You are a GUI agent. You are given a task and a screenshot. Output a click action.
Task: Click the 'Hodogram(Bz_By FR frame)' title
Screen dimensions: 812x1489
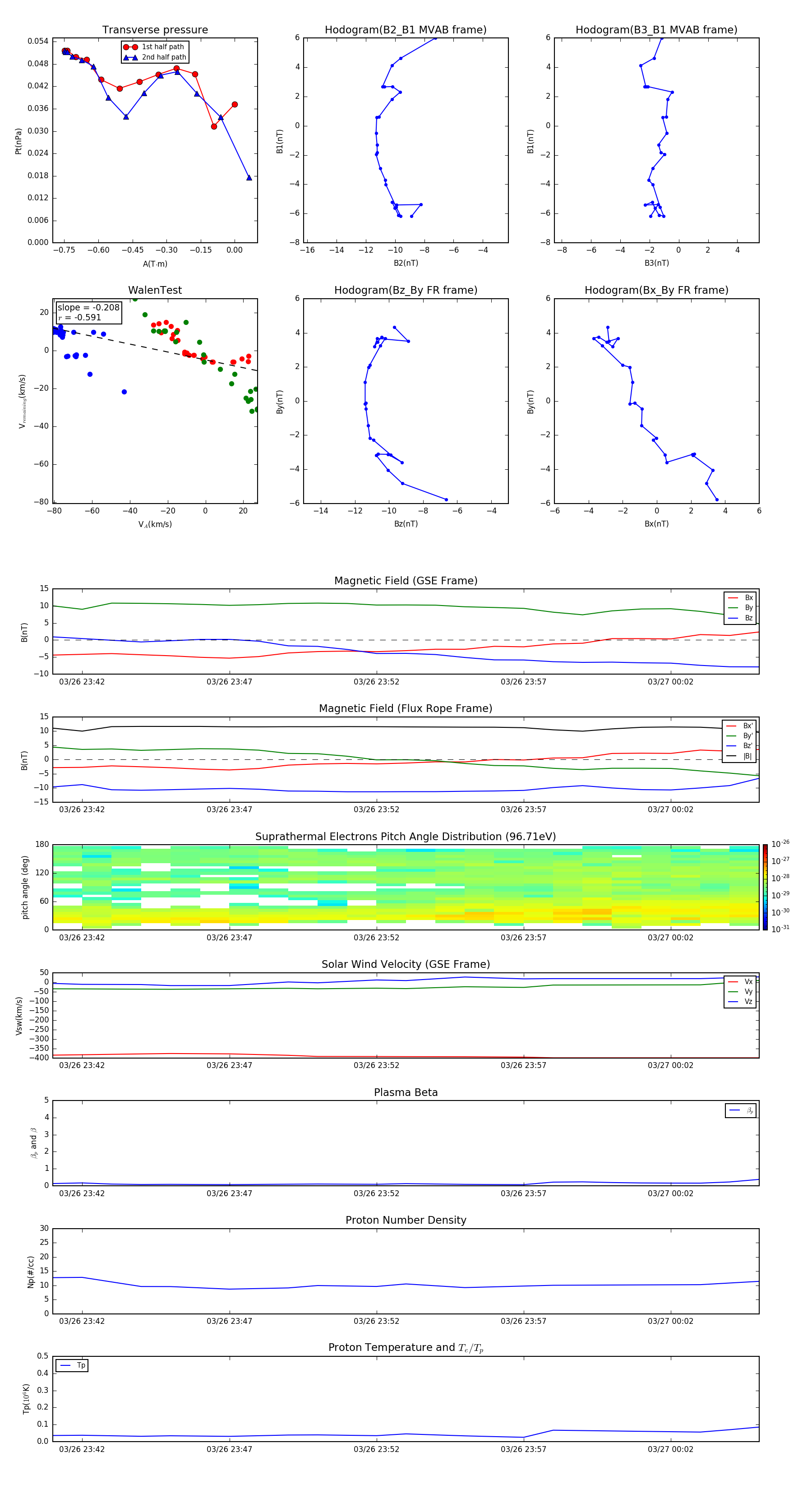tap(406, 290)
